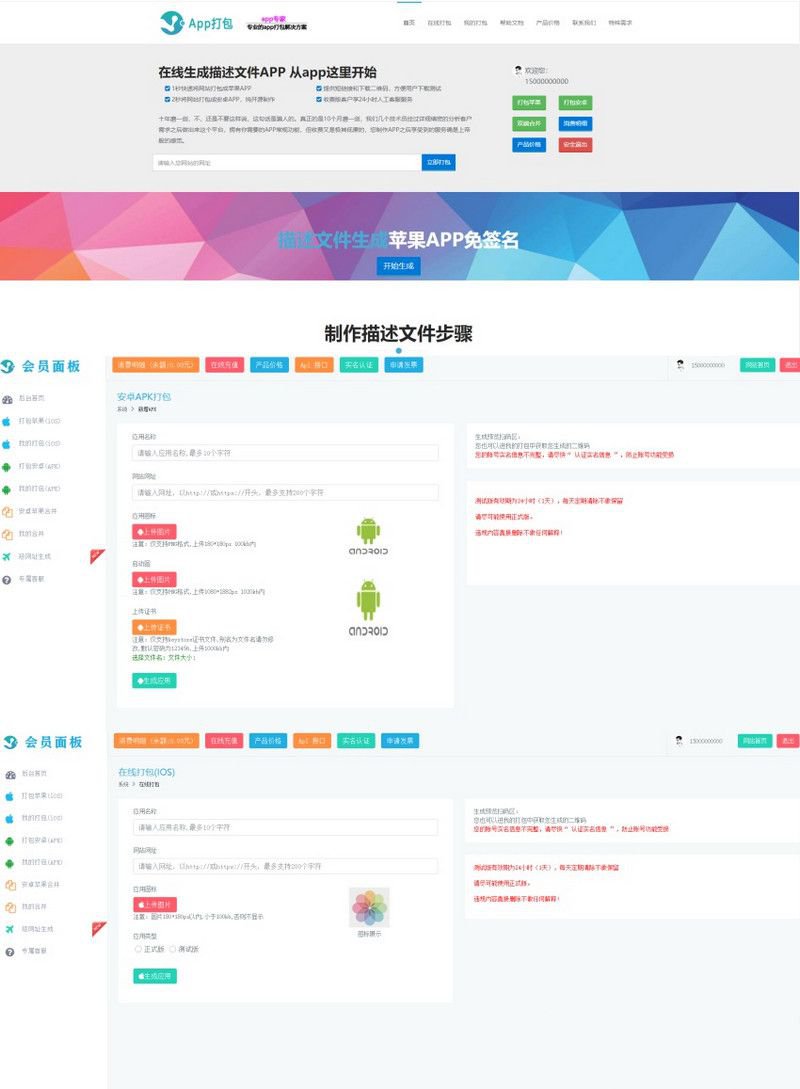Enable the 提供扫码链接和下载二维码 option
The width and height of the screenshot is (800, 1089).
pos(320,87)
